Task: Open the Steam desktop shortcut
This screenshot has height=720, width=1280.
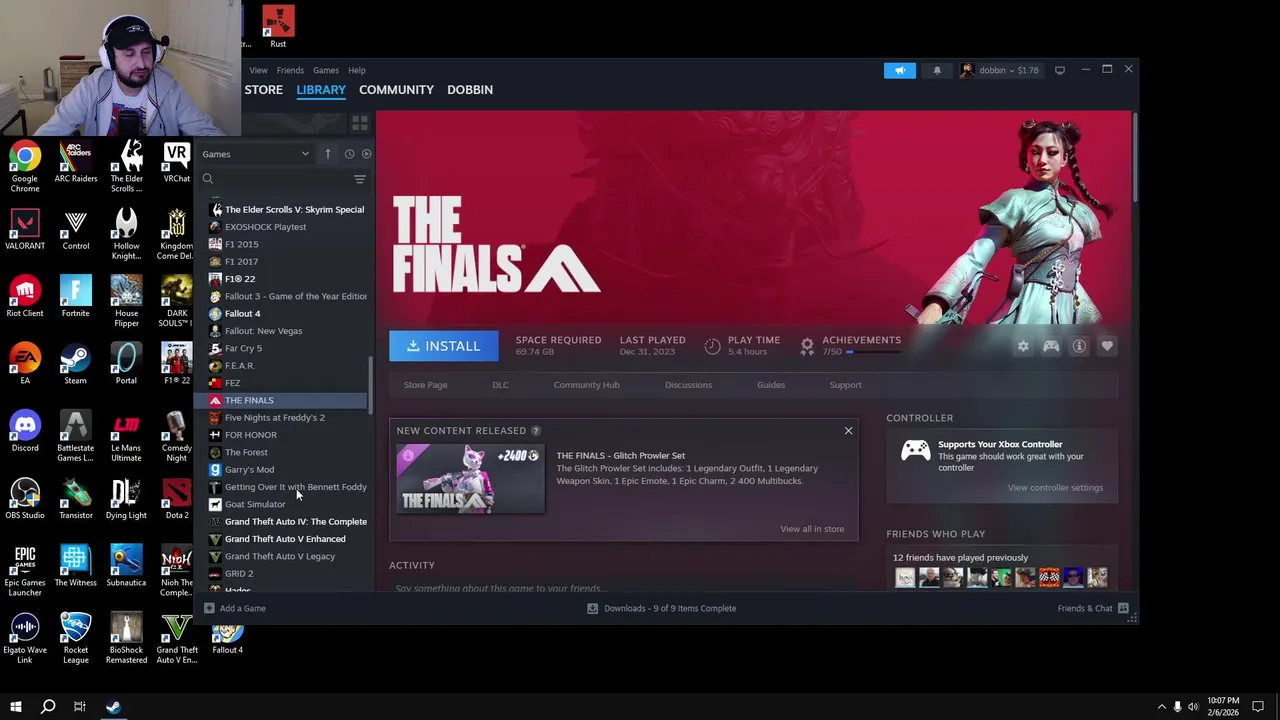Action: pyautogui.click(x=75, y=364)
